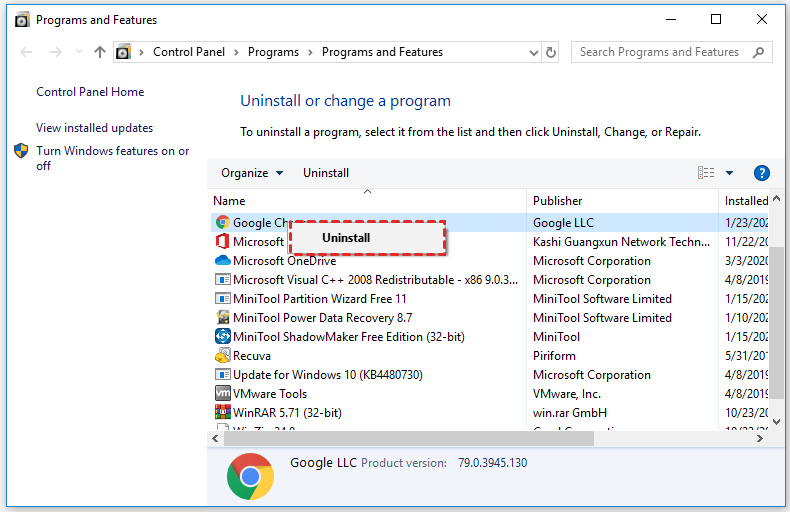Open View installed updates link
The width and height of the screenshot is (790, 512).
click(x=94, y=128)
